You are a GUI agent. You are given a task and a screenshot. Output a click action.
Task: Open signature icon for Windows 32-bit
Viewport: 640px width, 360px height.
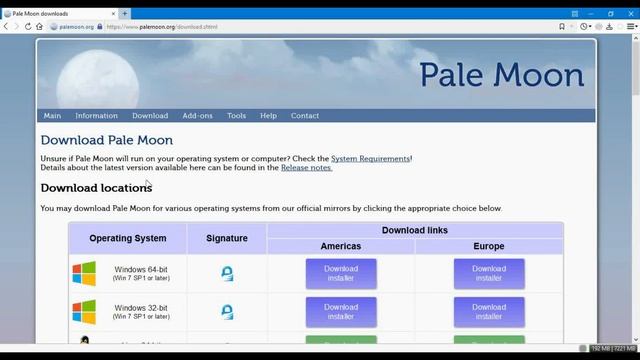tap(227, 312)
